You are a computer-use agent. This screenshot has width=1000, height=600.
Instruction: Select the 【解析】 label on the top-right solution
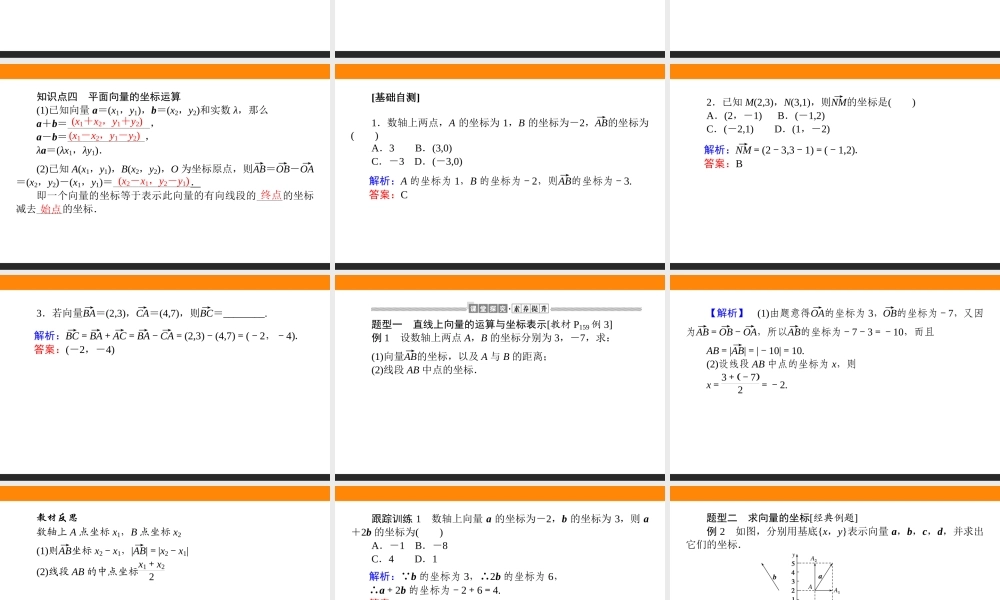pyautogui.click(x=722, y=313)
